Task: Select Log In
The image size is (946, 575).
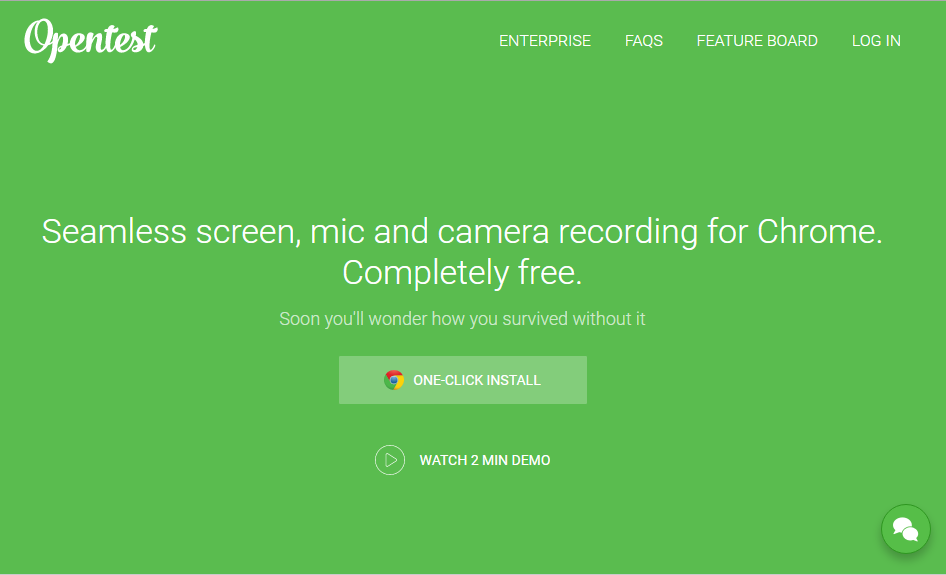Action: coord(876,41)
